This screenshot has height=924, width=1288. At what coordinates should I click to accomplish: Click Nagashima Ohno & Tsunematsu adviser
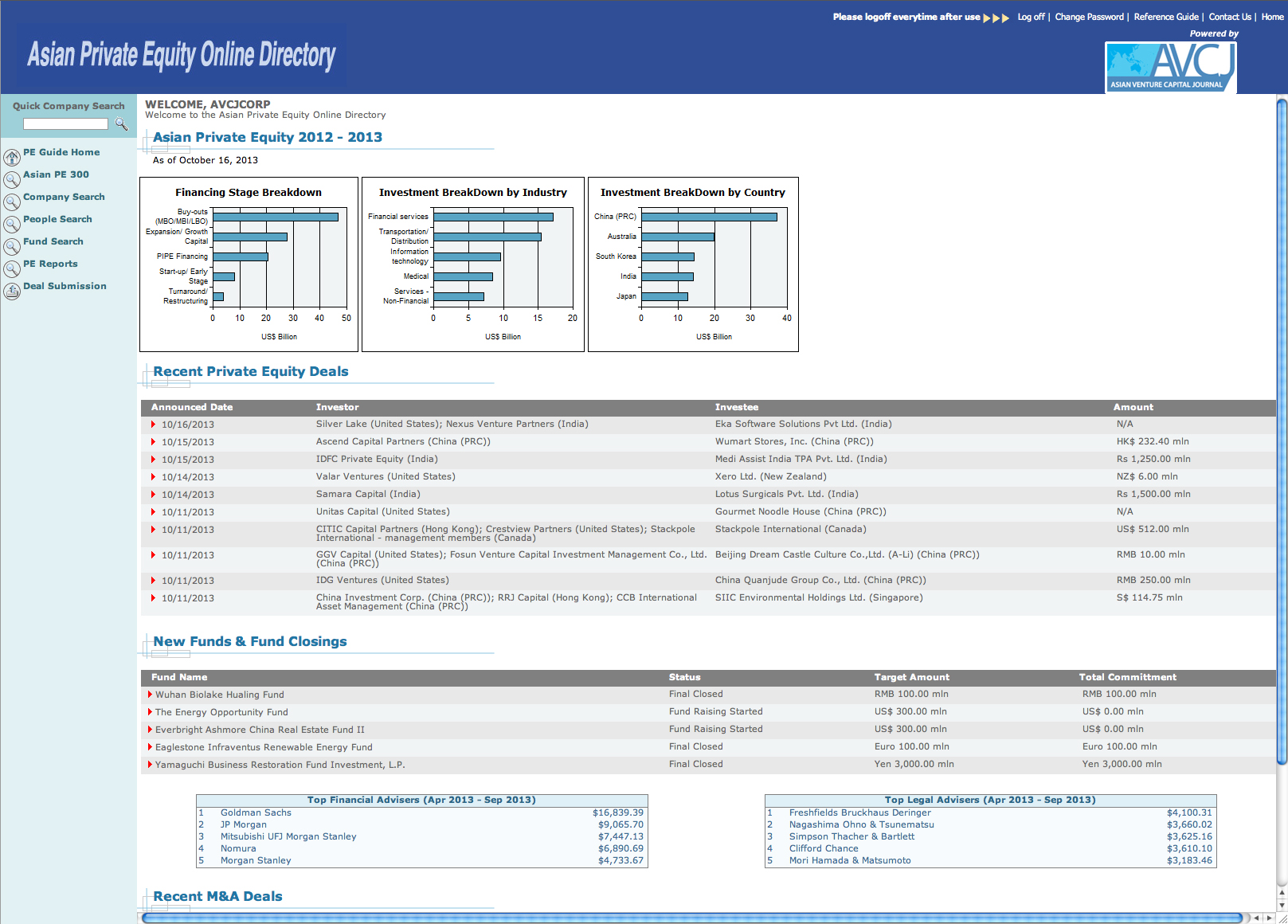point(861,825)
